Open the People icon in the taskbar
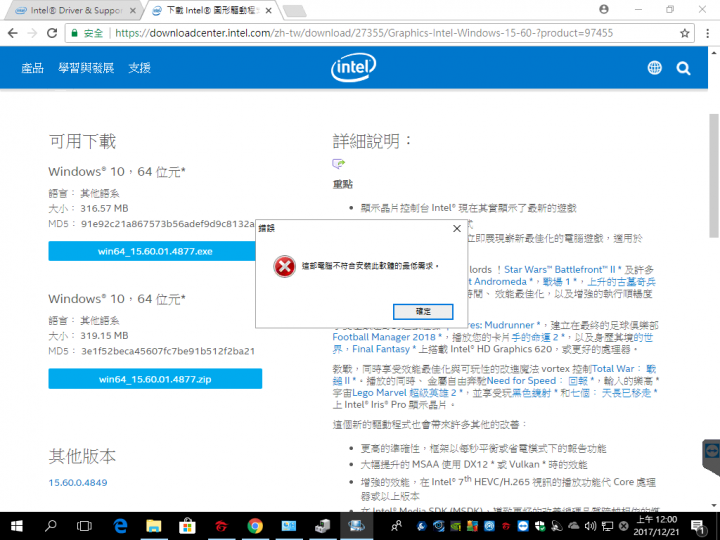This screenshot has height=540, width=720. [396, 526]
